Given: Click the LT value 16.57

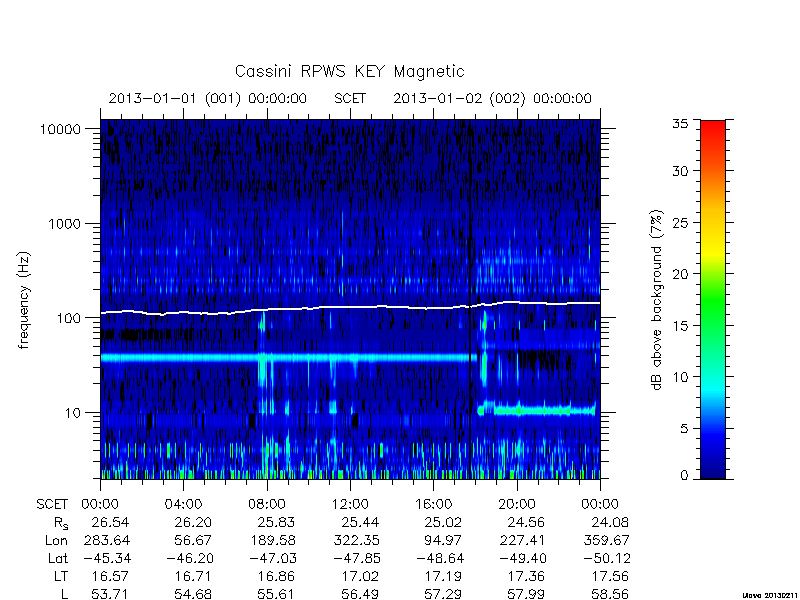Looking at the screenshot, I should pos(110,576).
